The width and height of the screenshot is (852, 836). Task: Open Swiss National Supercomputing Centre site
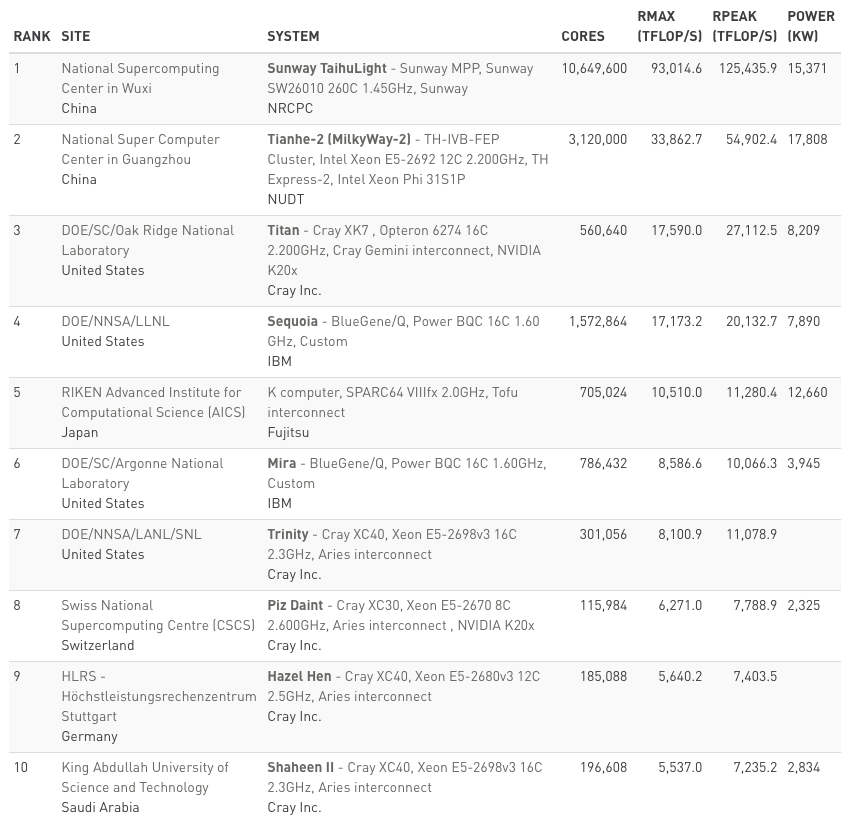[157, 615]
